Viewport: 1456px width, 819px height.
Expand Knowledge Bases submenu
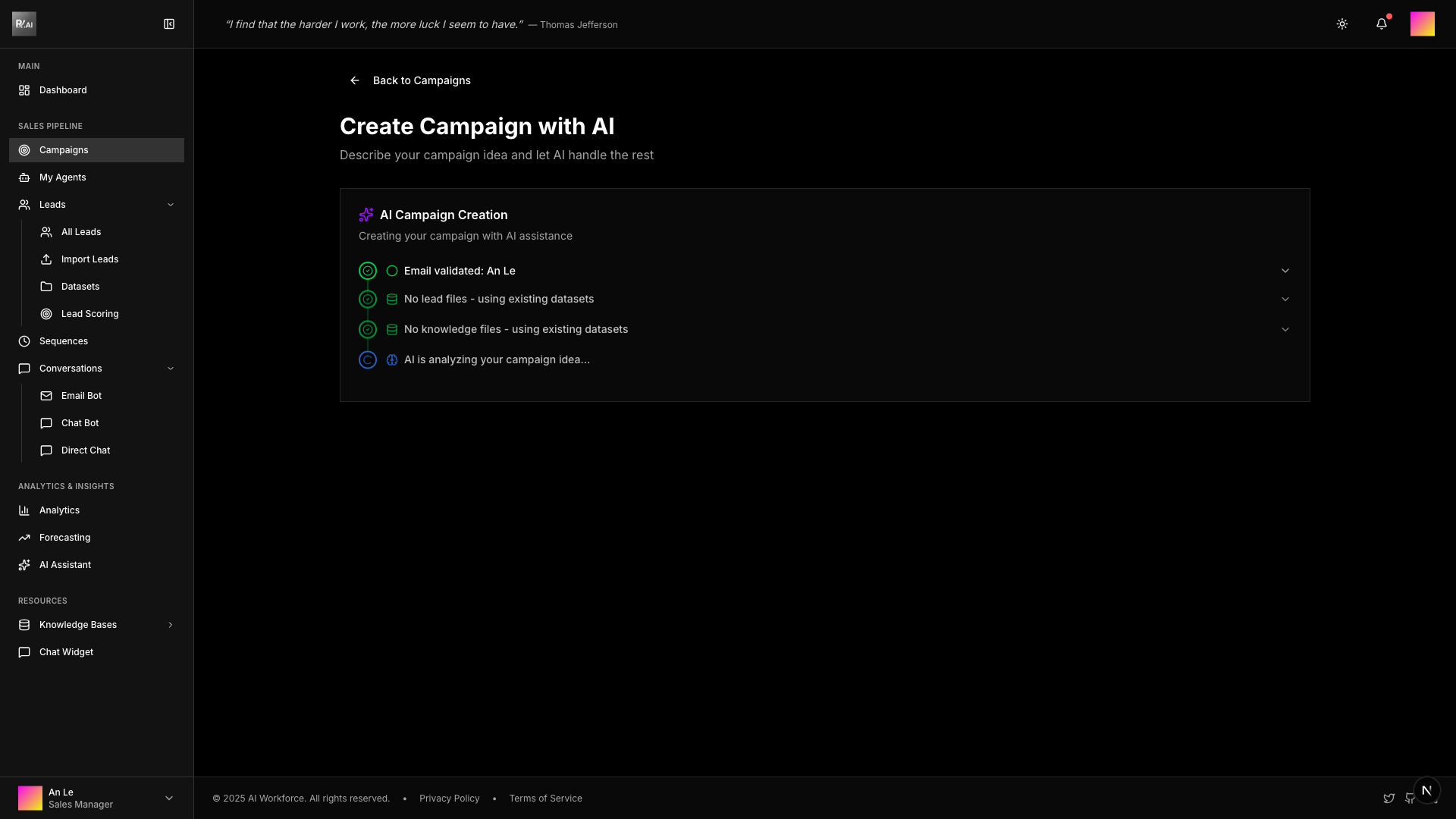(x=170, y=625)
